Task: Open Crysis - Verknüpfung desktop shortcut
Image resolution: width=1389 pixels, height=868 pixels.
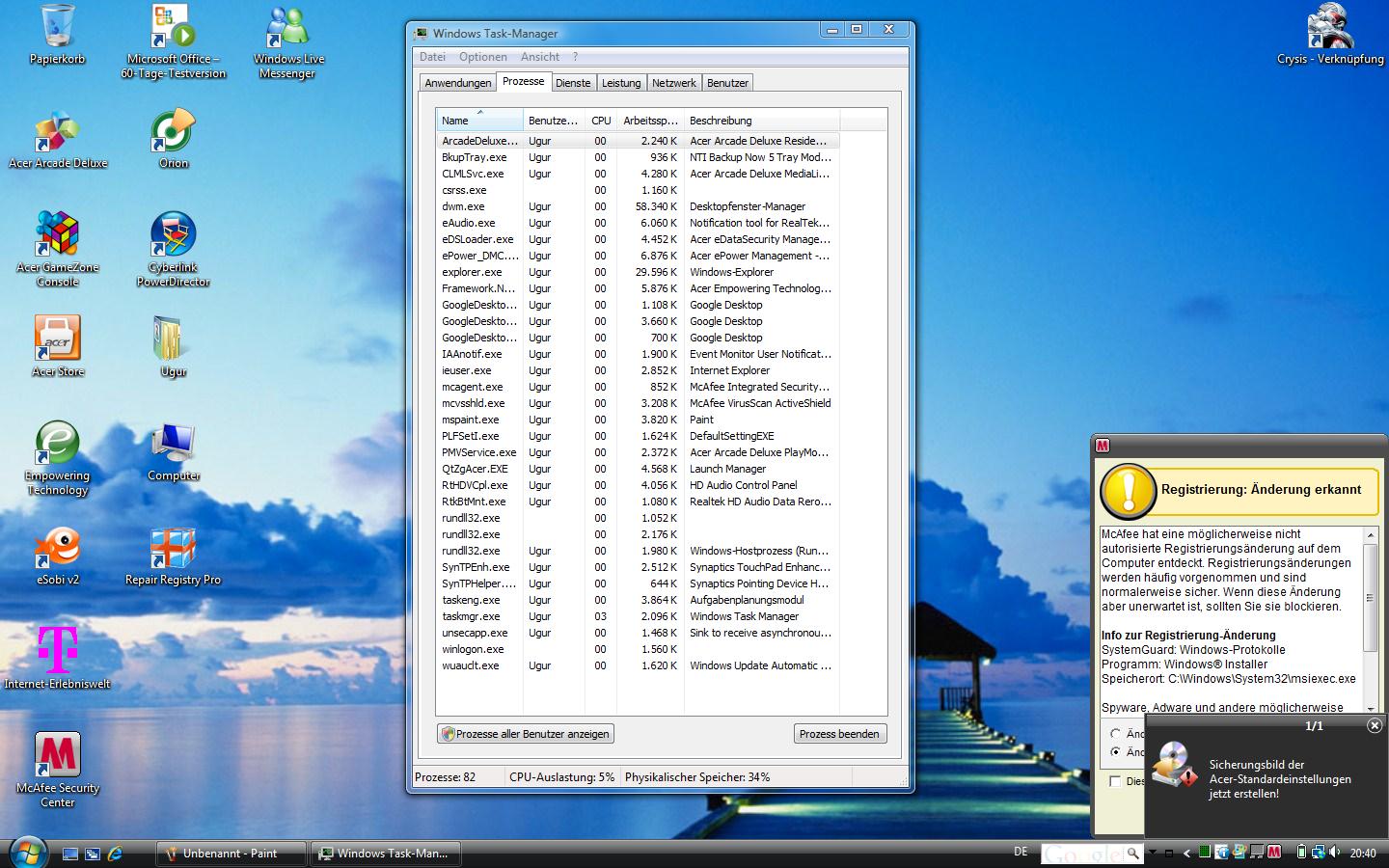Action: pos(1330,35)
